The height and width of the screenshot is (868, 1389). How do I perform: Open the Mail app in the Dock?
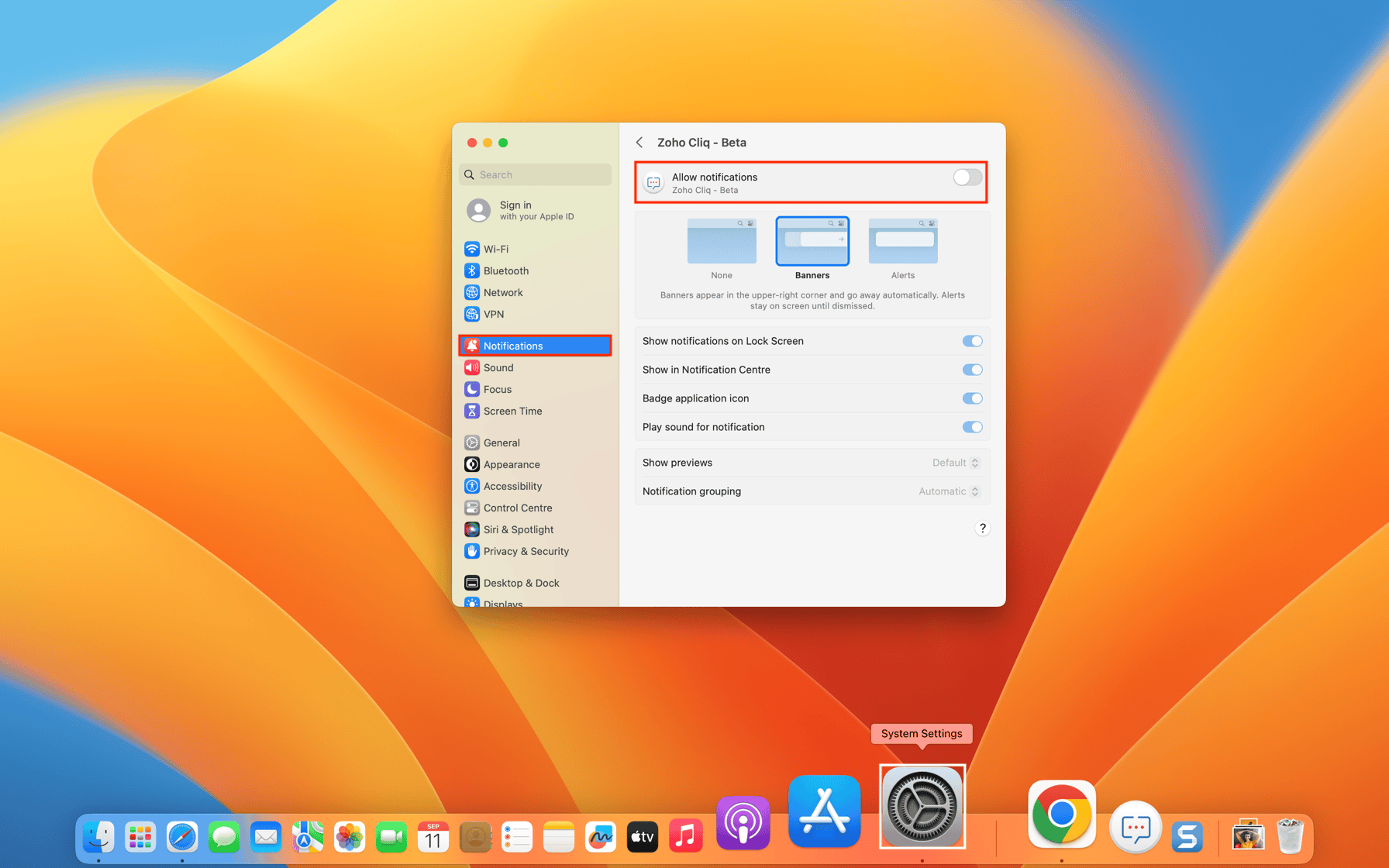point(266,837)
